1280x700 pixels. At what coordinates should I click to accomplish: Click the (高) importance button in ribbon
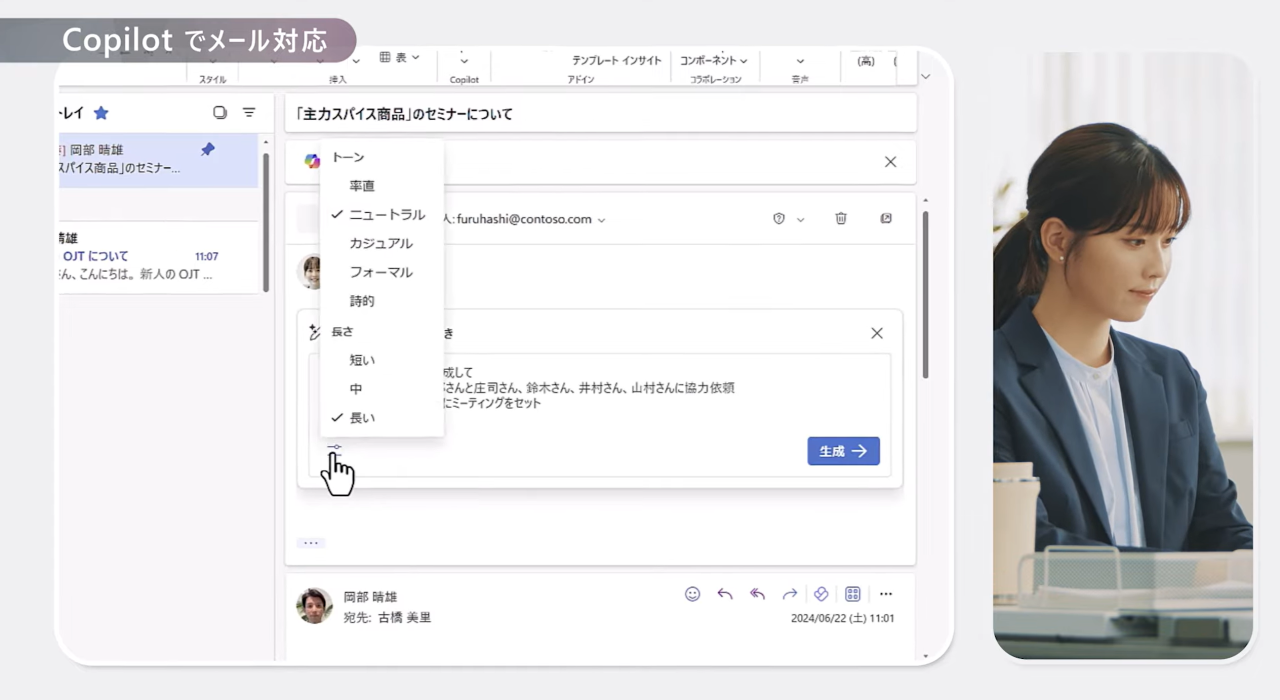pyautogui.click(x=866, y=61)
